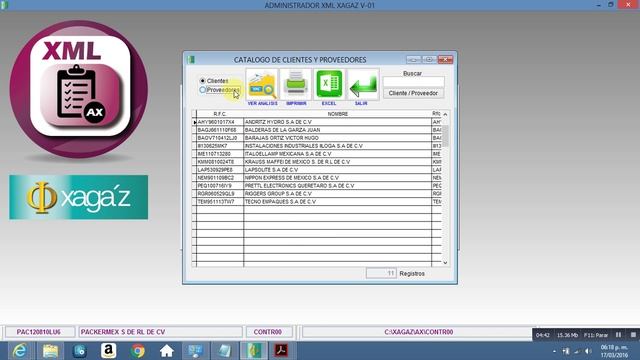This screenshot has width=640, height=360.
Task: Select row PRETTL ELECTRONICS QUERETARO
Action: tap(316, 186)
